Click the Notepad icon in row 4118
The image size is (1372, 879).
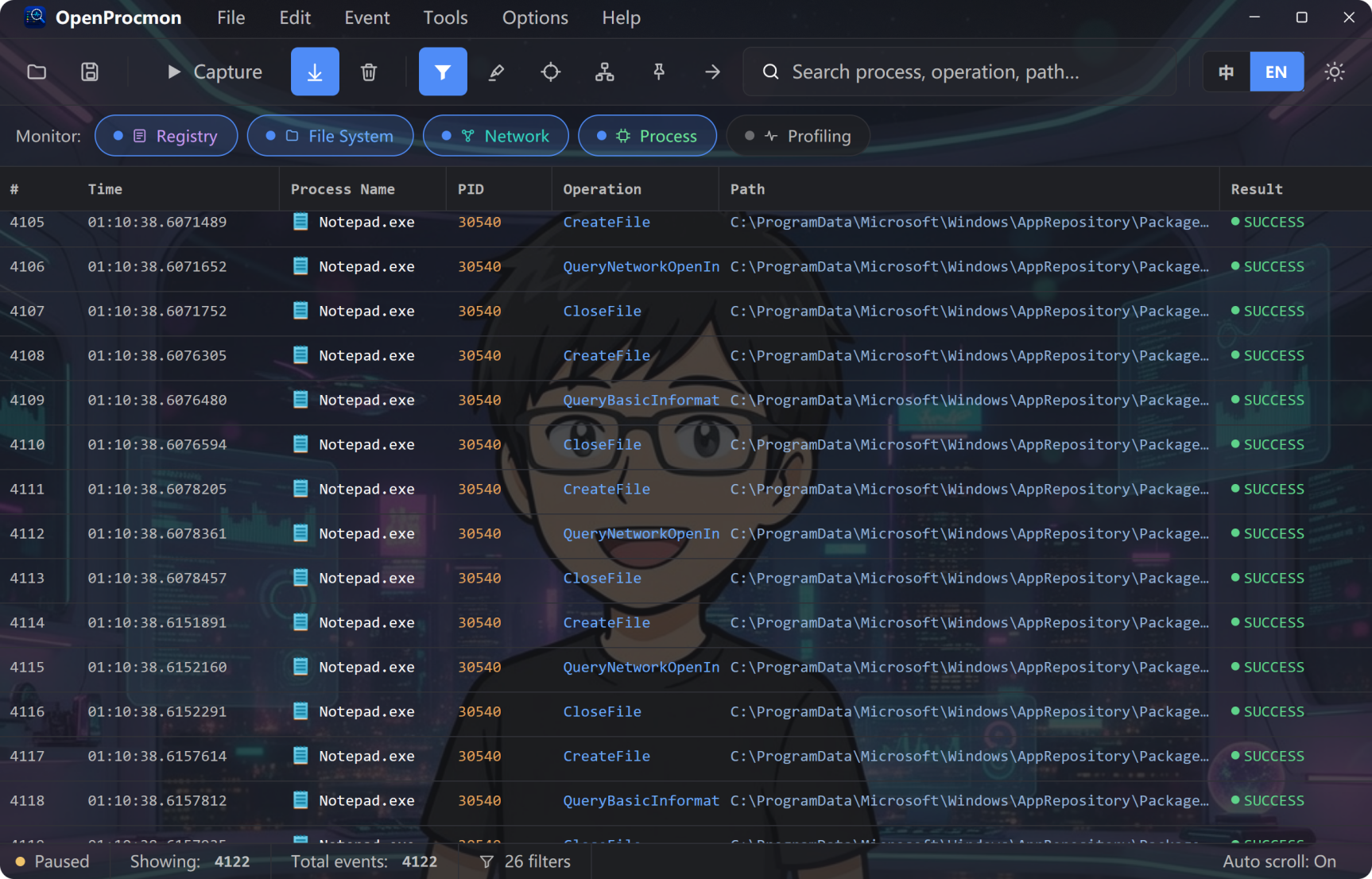point(300,800)
